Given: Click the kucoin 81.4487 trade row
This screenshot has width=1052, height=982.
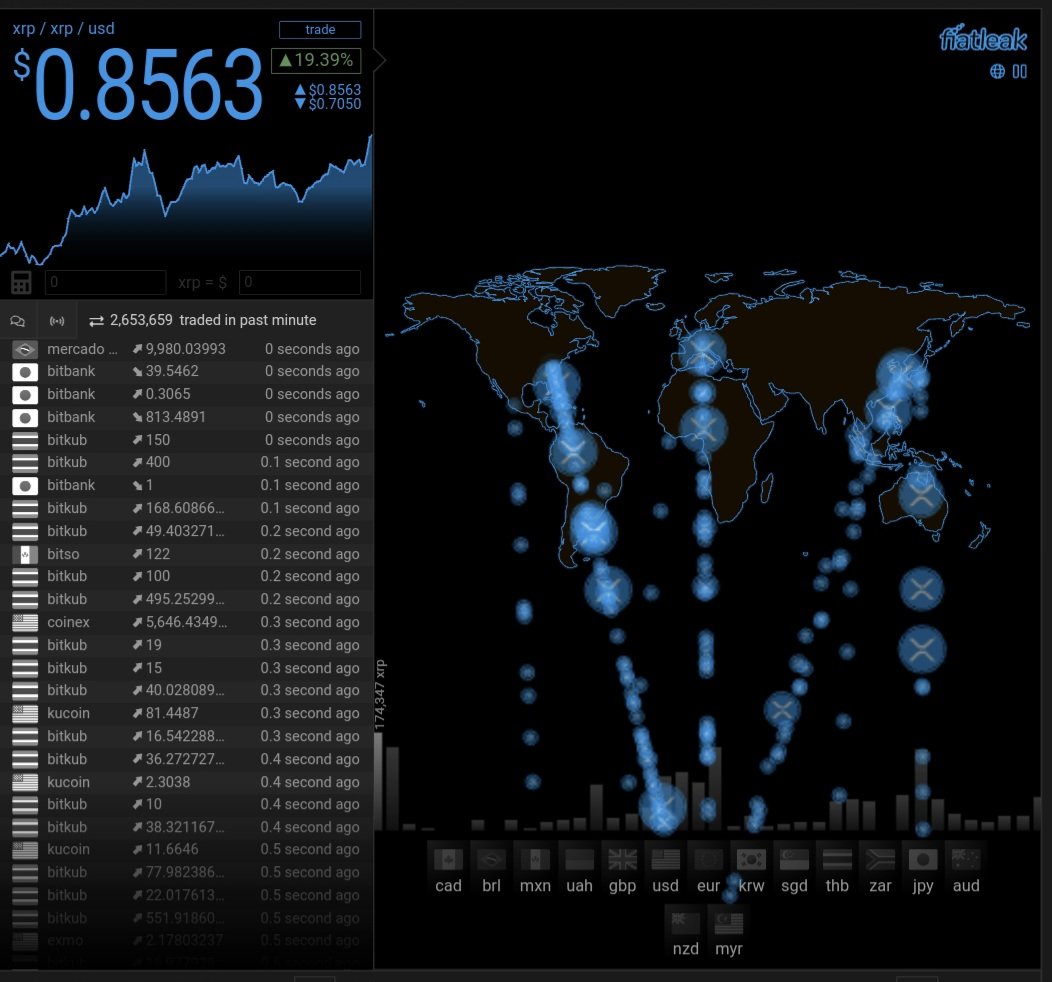Looking at the screenshot, I should (187, 713).
